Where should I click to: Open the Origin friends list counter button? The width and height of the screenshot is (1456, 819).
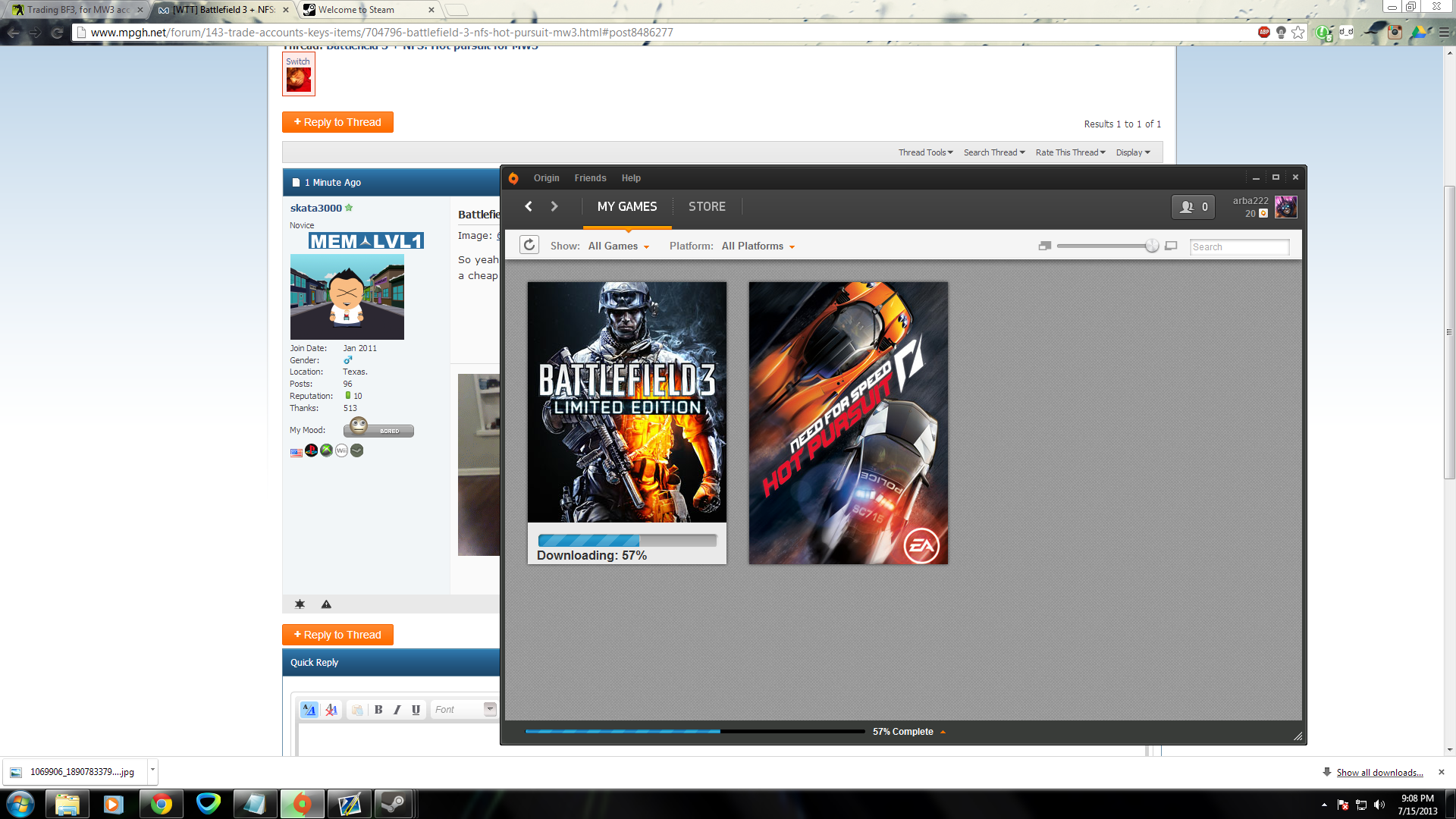pyautogui.click(x=1194, y=207)
